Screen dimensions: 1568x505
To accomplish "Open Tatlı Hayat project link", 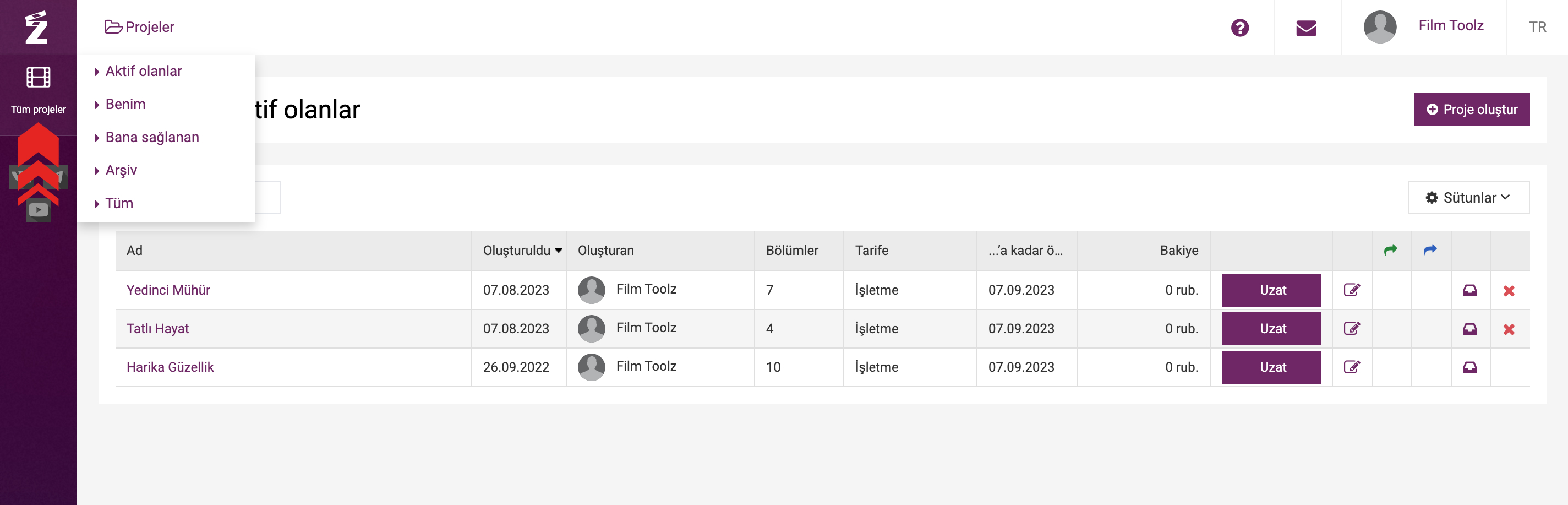I will 157,328.
